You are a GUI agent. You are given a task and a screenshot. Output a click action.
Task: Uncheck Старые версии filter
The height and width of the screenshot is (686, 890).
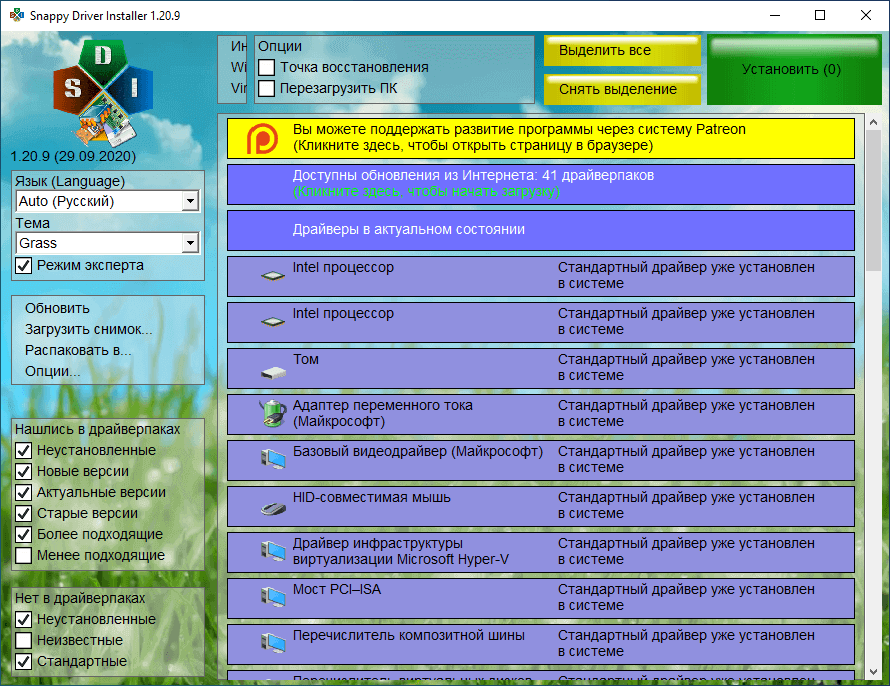(x=24, y=514)
